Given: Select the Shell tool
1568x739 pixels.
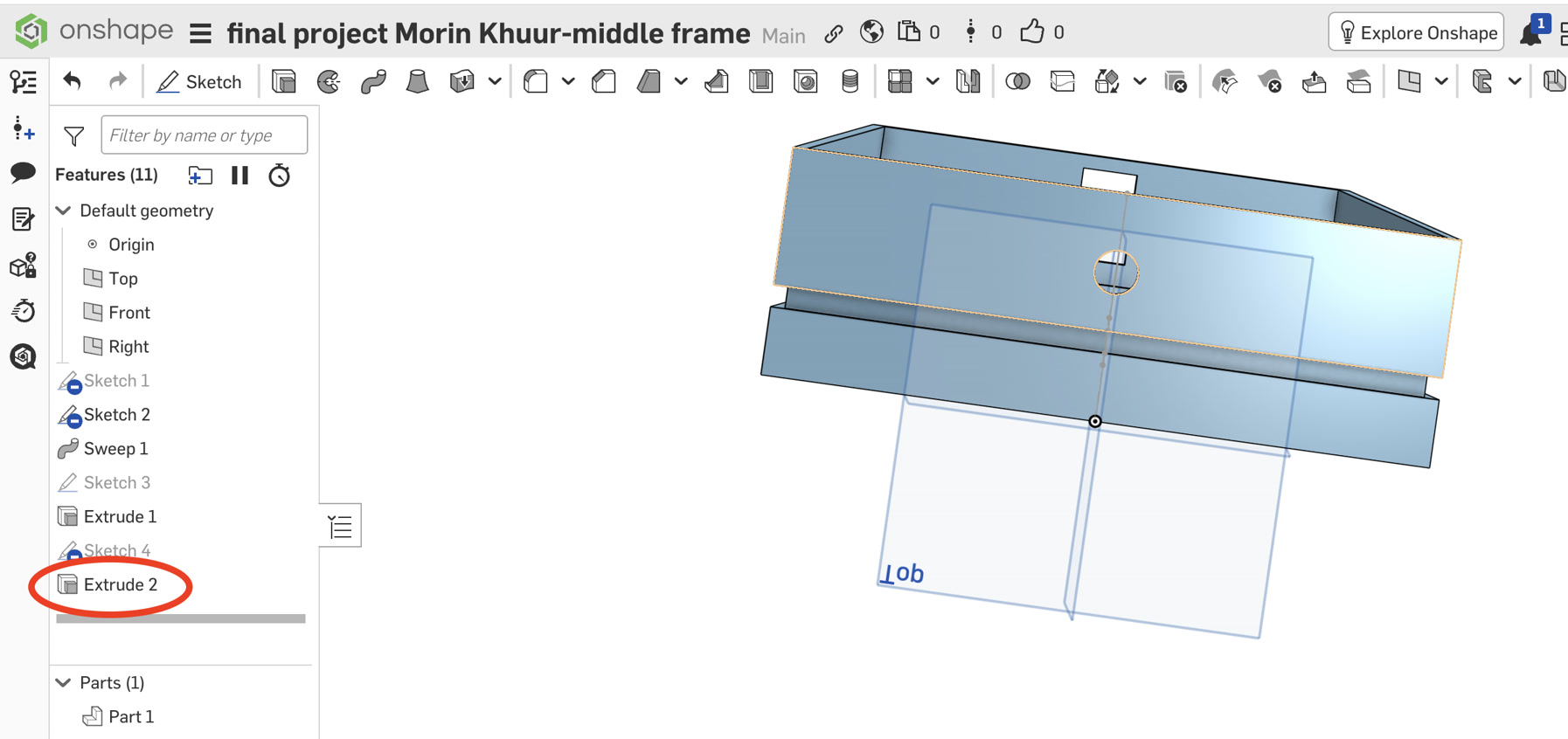Looking at the screenshot, I should (x=761, y=82).
